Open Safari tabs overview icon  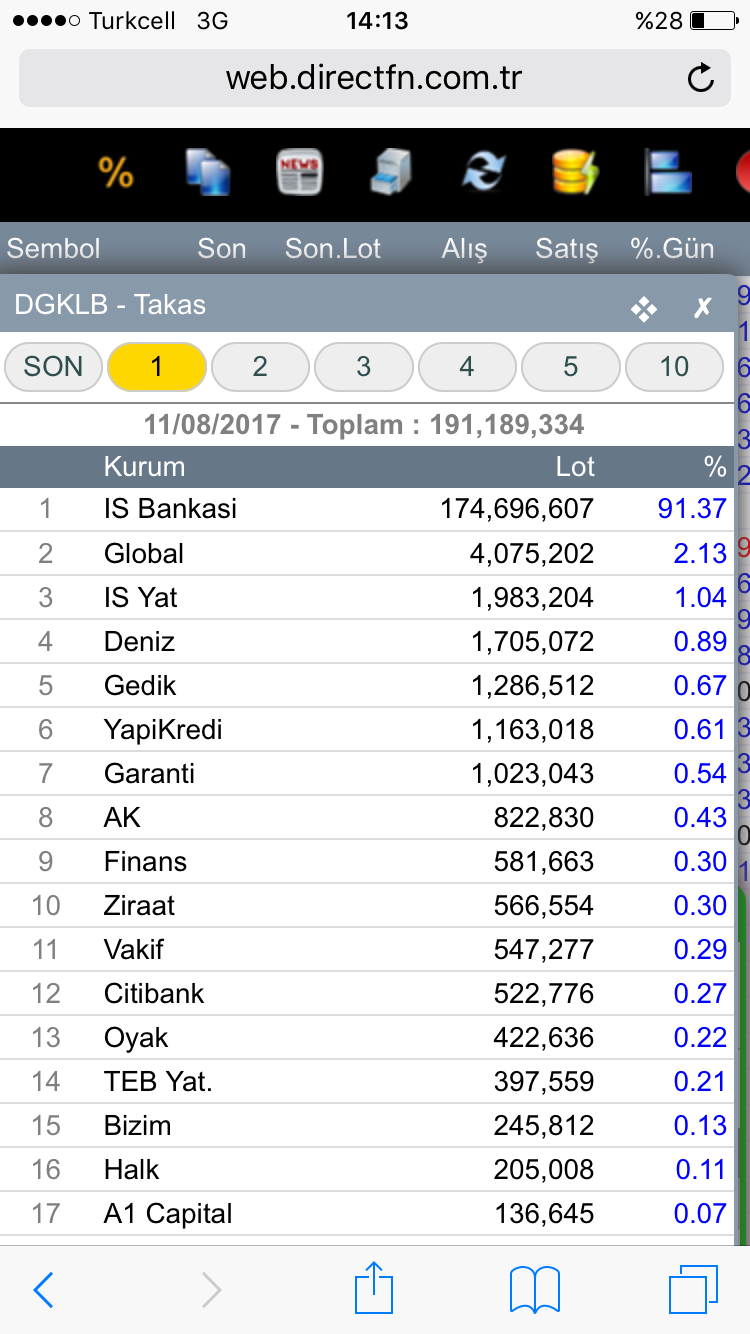point(694,1290)
